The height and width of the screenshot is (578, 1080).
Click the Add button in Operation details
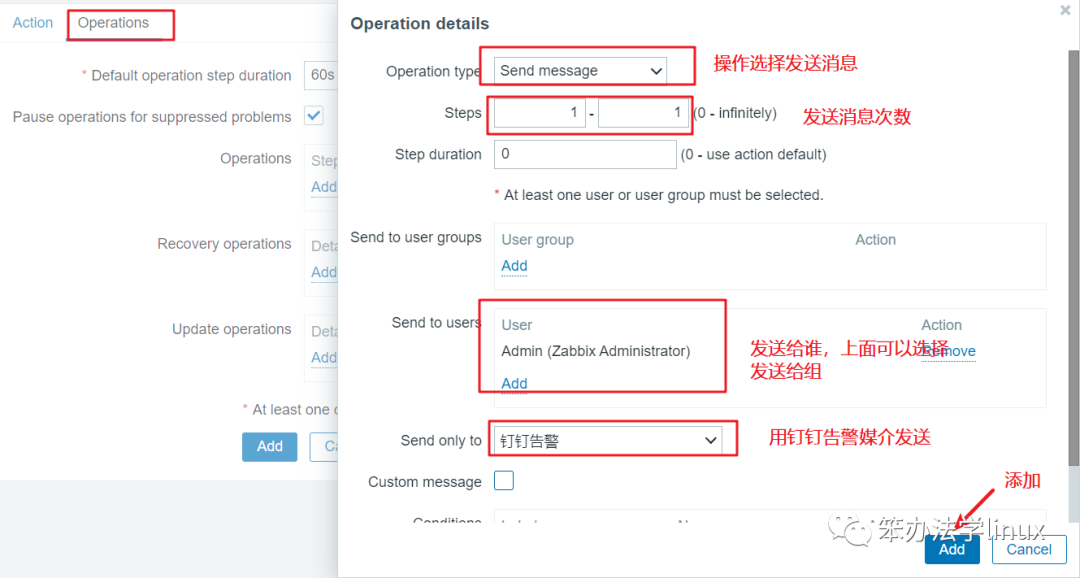tap(952, 549)
